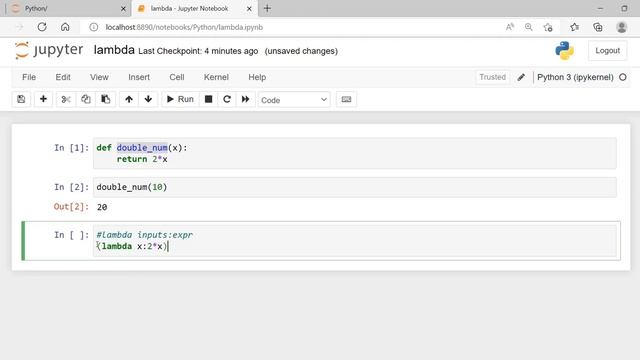This screenshot has height=360, width=640.
Task: Click the Last Checkpoint text
Action: (198, 51)
